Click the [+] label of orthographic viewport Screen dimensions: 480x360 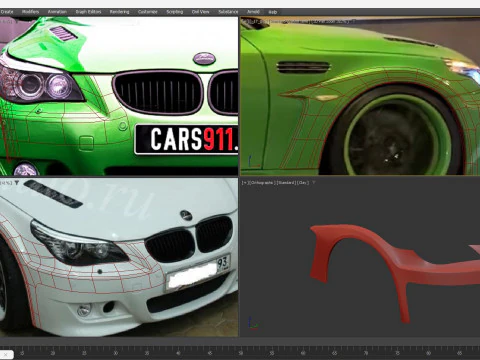pos(245,183)
